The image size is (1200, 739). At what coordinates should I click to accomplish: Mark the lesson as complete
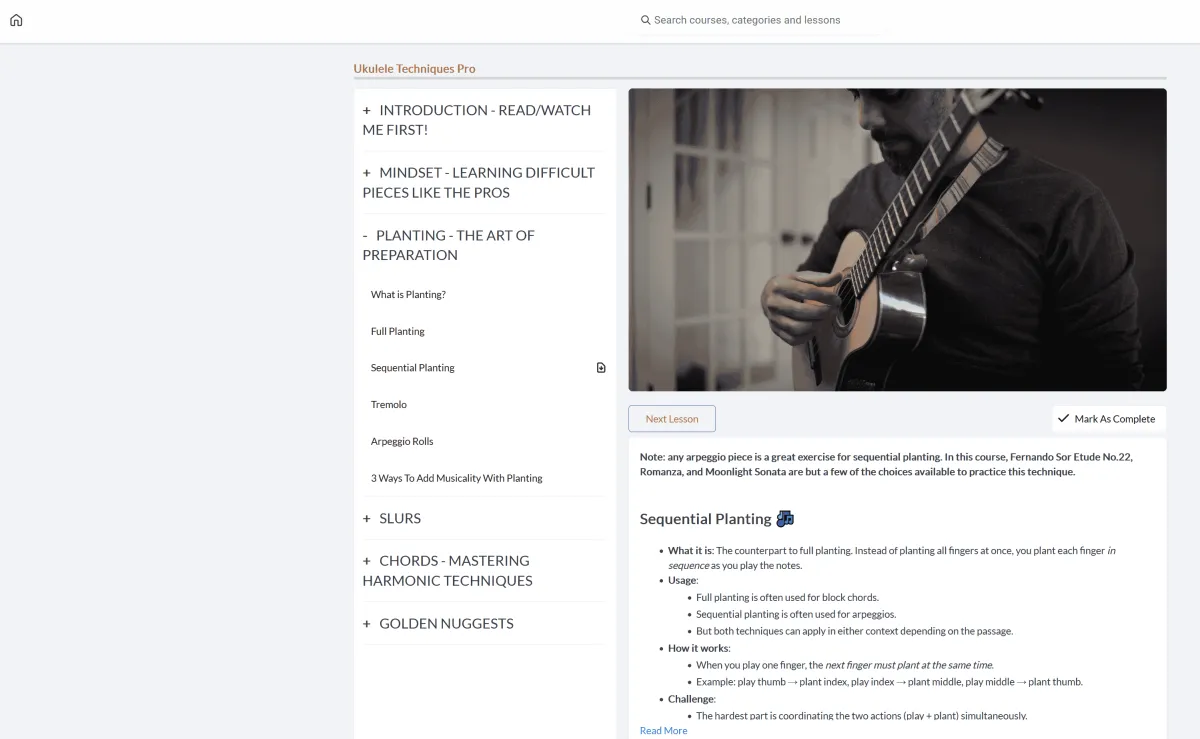(x=1109, y=419)
